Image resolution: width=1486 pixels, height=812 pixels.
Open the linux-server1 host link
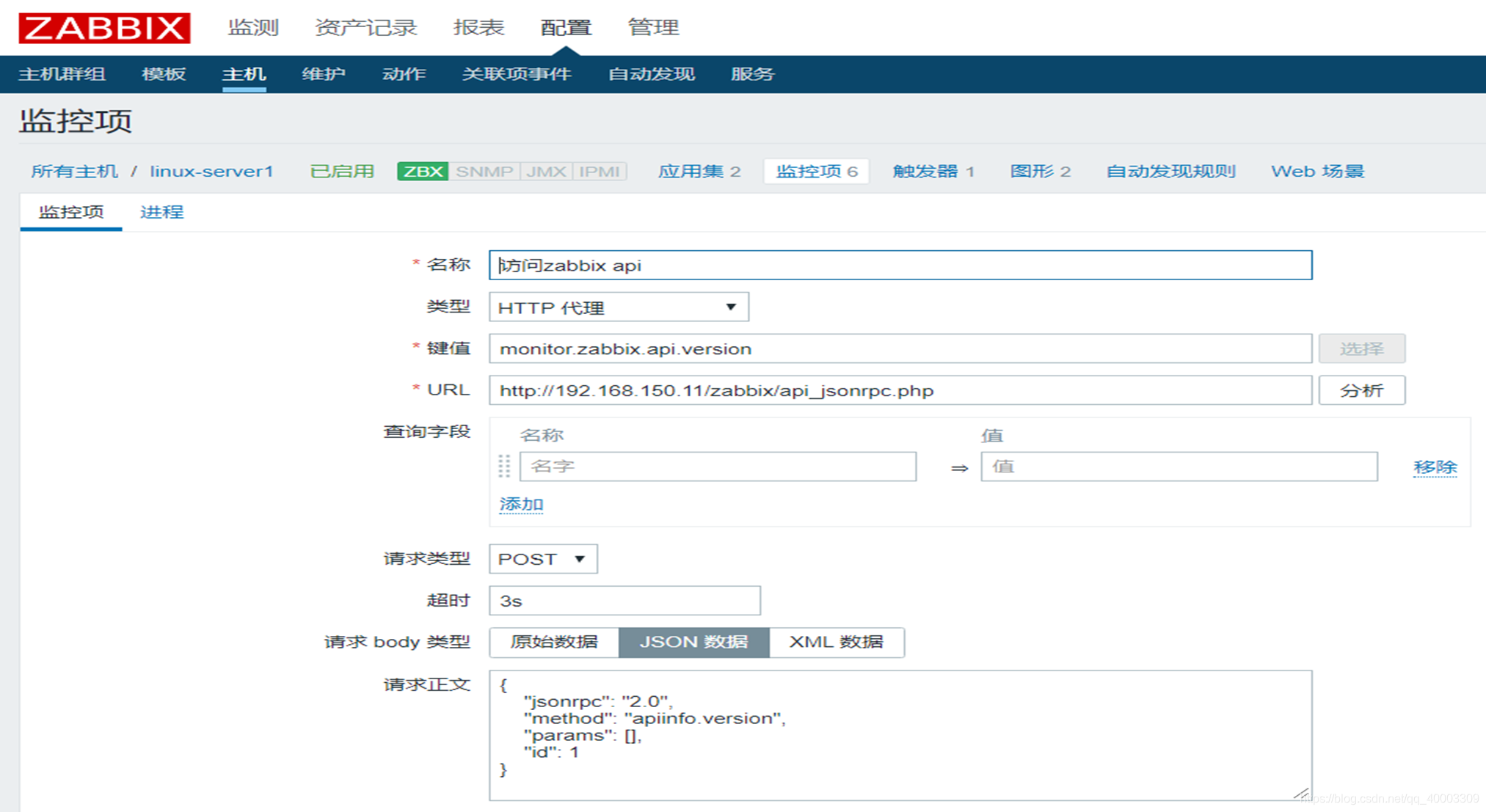point(211,172)
